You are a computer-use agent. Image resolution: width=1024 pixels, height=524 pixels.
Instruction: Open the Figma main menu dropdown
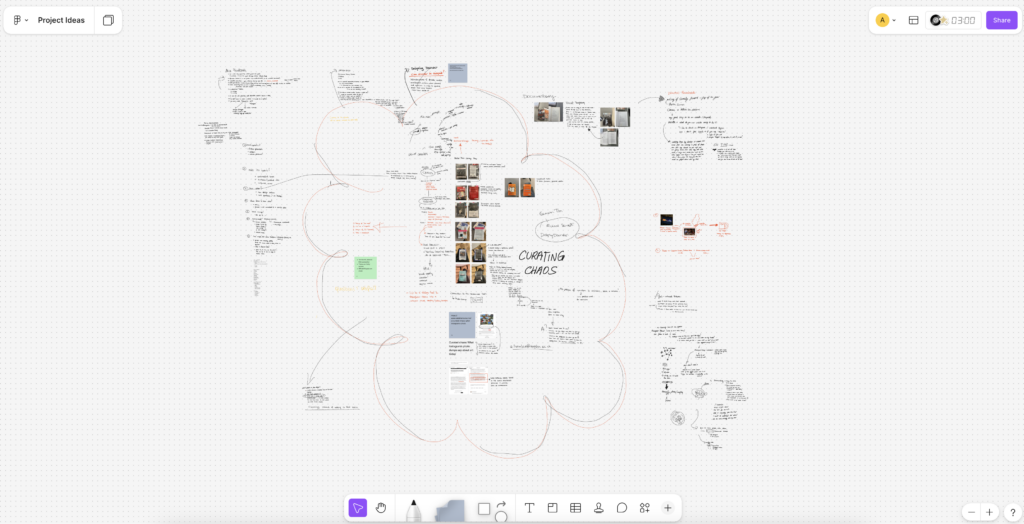click(x=19, y=20)
